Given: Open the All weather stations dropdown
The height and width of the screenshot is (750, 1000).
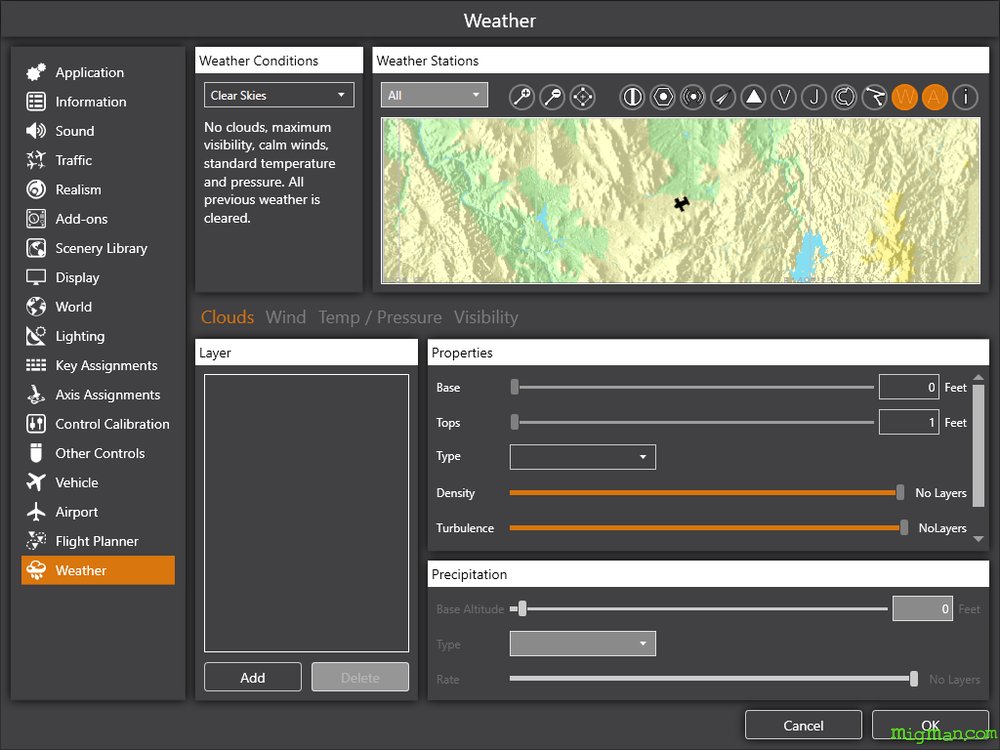Looking at the screenshot, I should [x=434, y=95].
